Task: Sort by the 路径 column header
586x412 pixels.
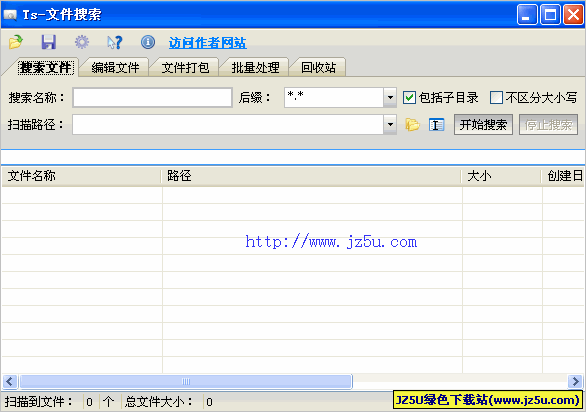Action: point(311,176)
